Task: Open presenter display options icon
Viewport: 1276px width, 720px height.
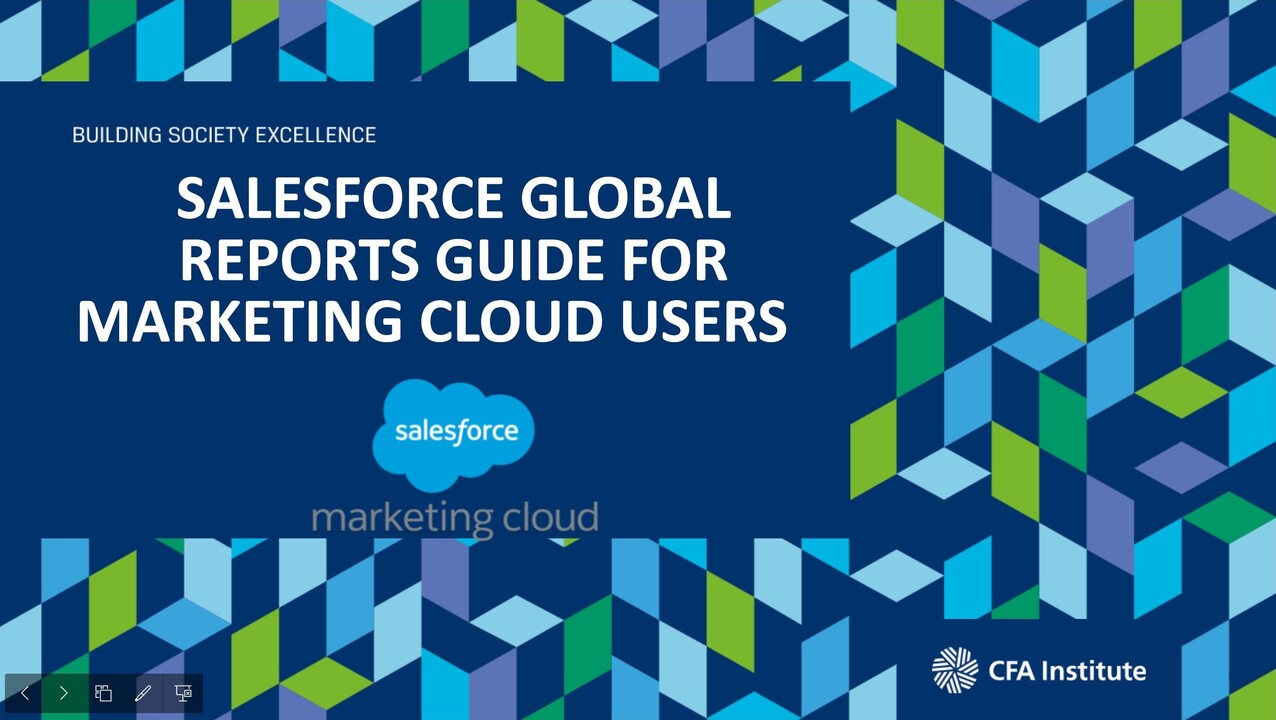Action: pyautogui.click(x=183, y=693)
